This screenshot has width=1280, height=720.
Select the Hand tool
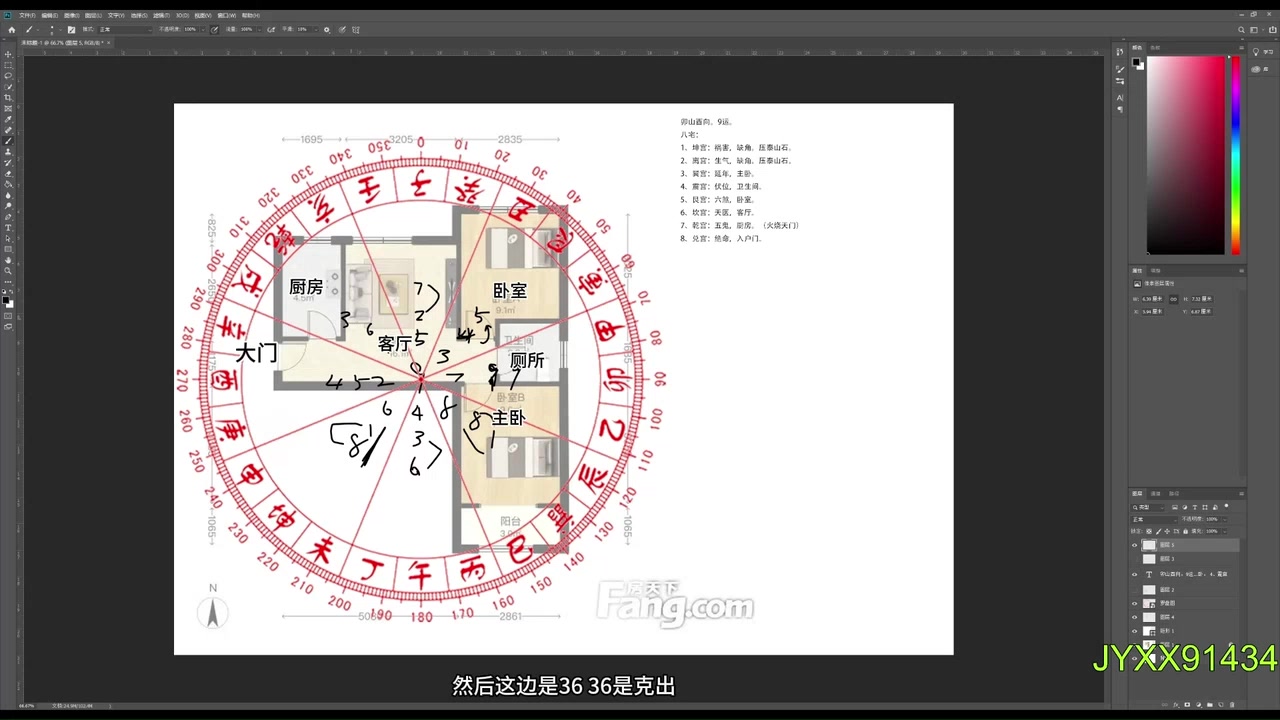(x=8, y=260)
